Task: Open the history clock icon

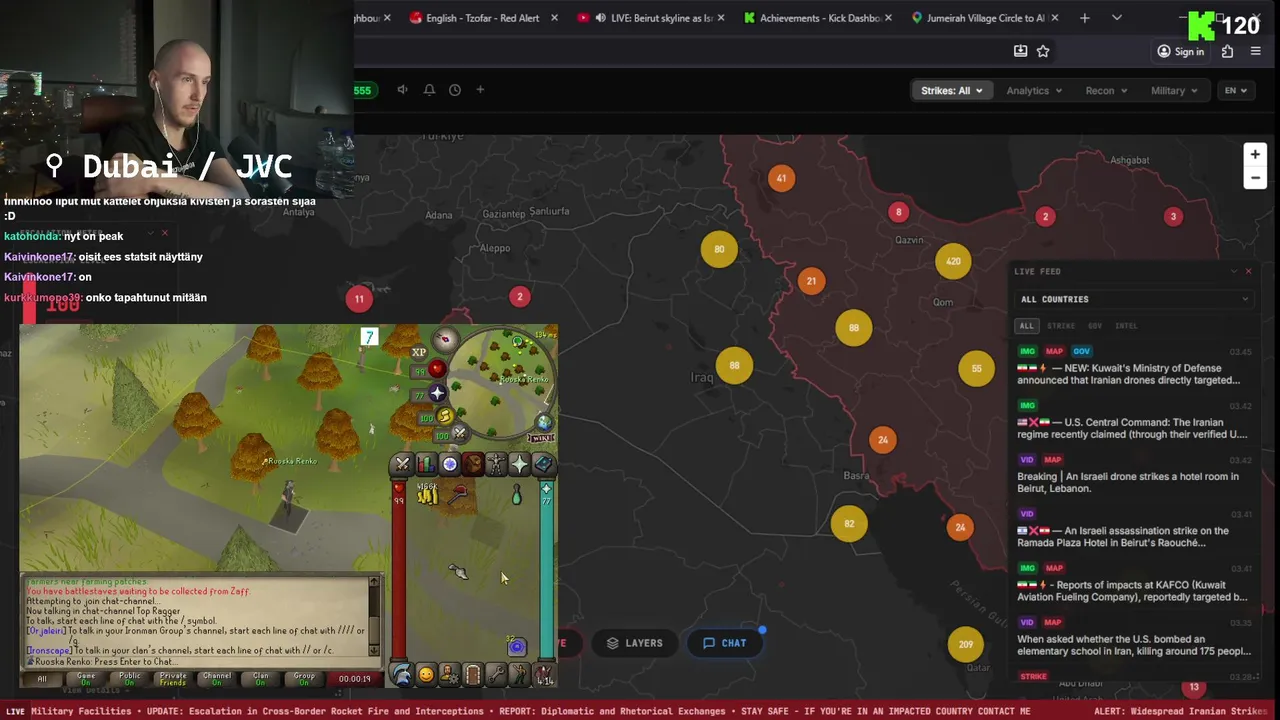Action: pyautogui.click(x=455, y=90)
